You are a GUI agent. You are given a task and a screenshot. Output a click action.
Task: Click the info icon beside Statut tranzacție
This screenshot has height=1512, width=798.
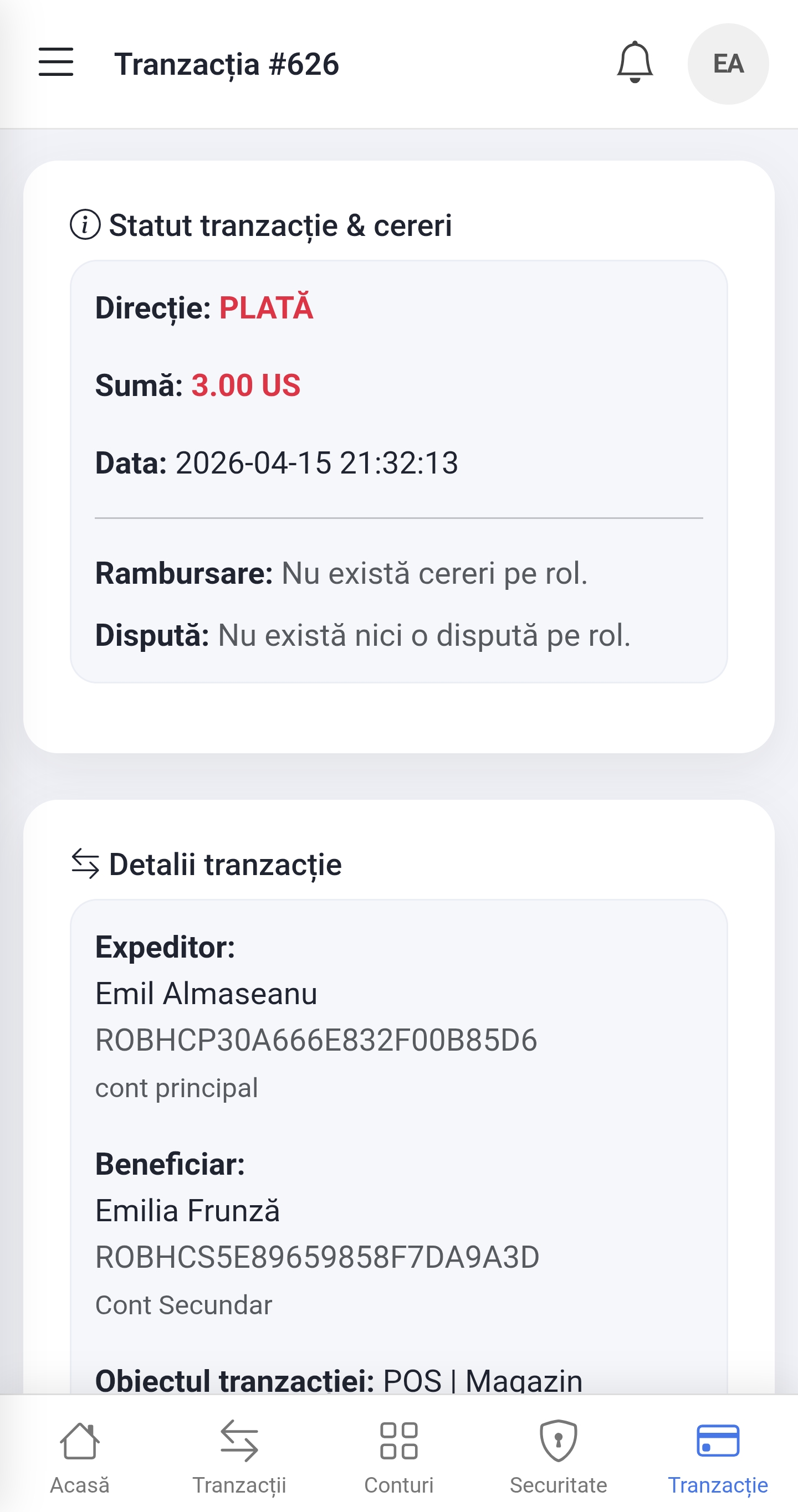tap(85, 225)
